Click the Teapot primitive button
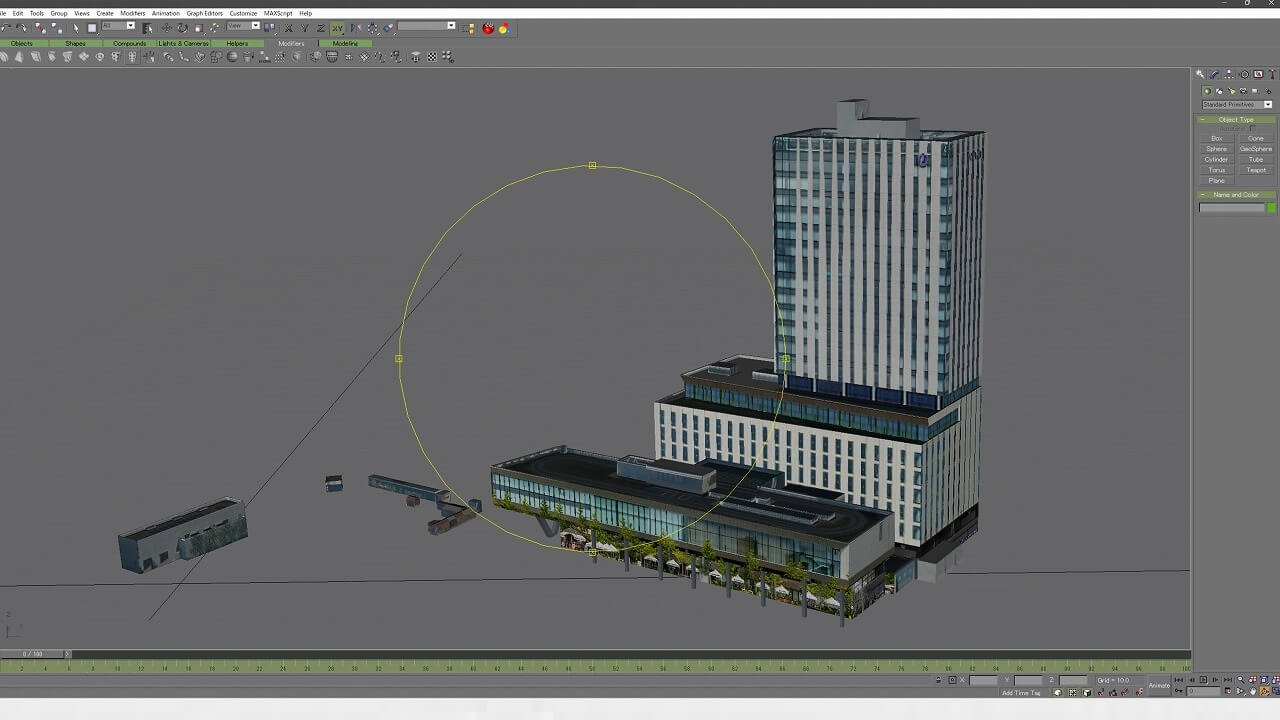Image resolution: width=1280 pixels, height=720 pixels. tap(1256, 170)
